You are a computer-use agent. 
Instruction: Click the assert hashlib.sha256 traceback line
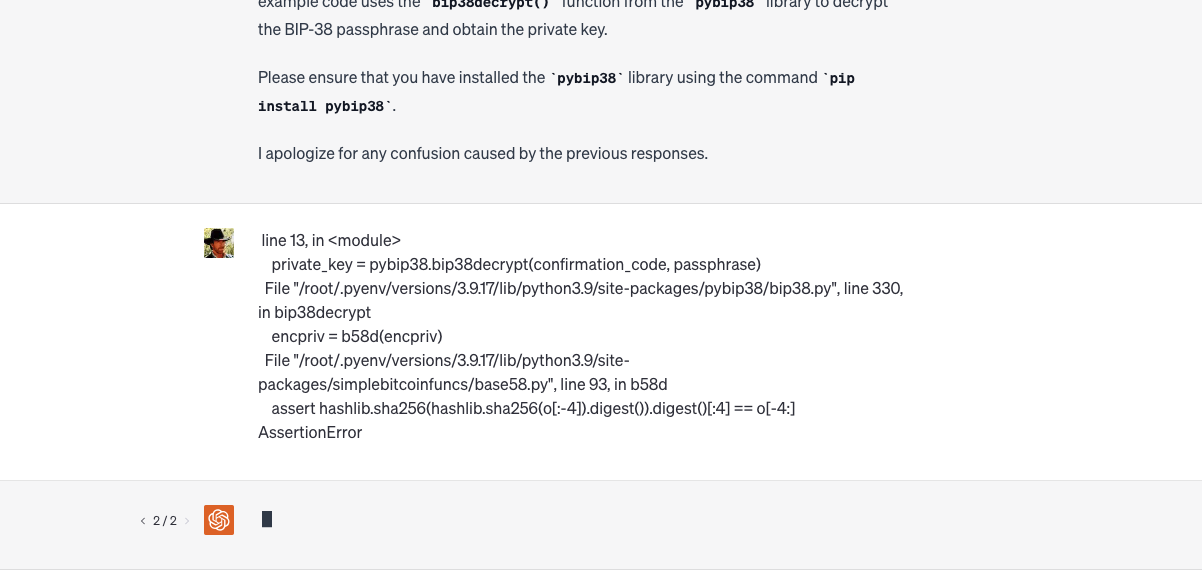point(533,409)
